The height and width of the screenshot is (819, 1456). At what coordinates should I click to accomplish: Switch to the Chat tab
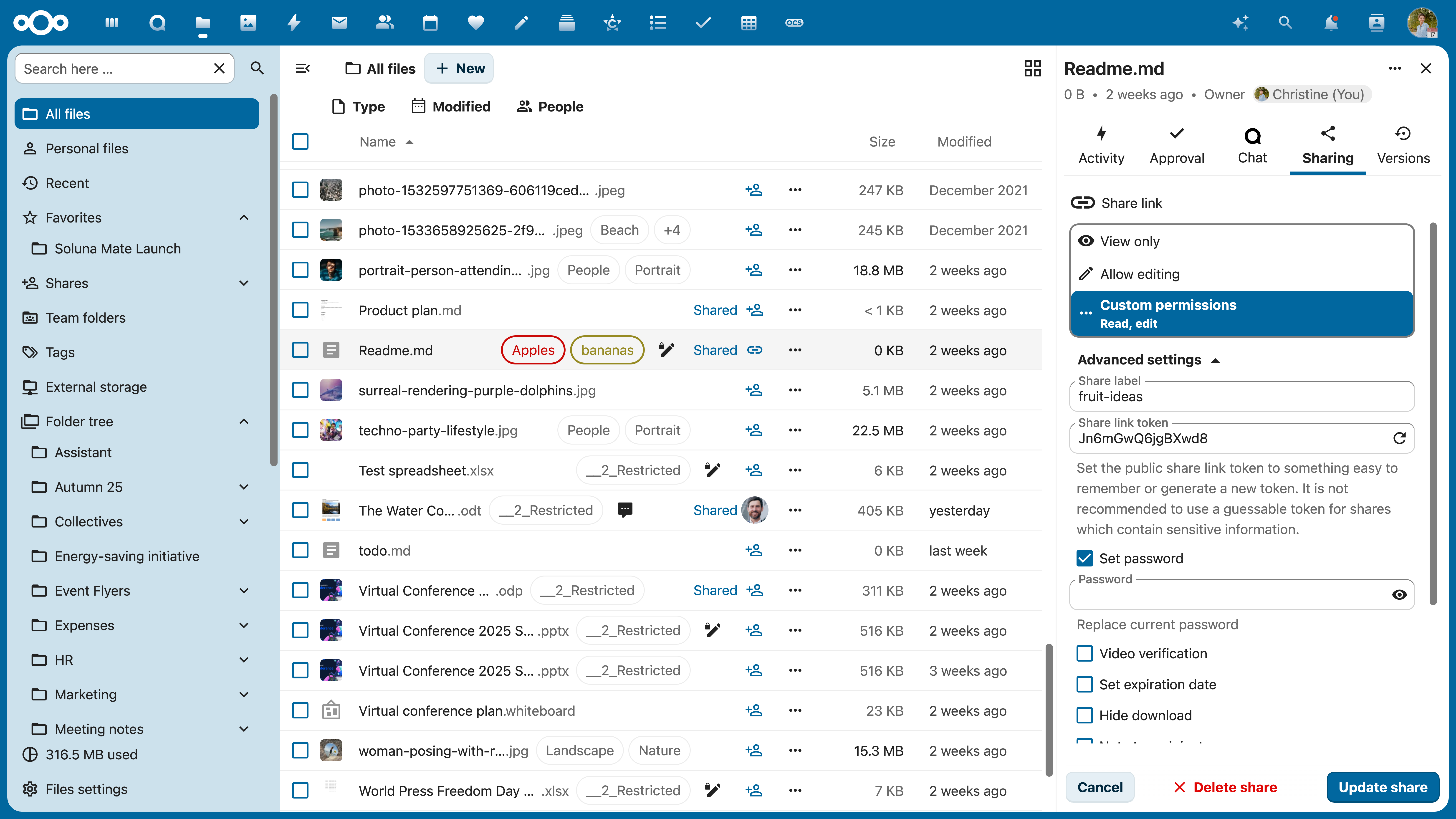[x=1253, y=145]
